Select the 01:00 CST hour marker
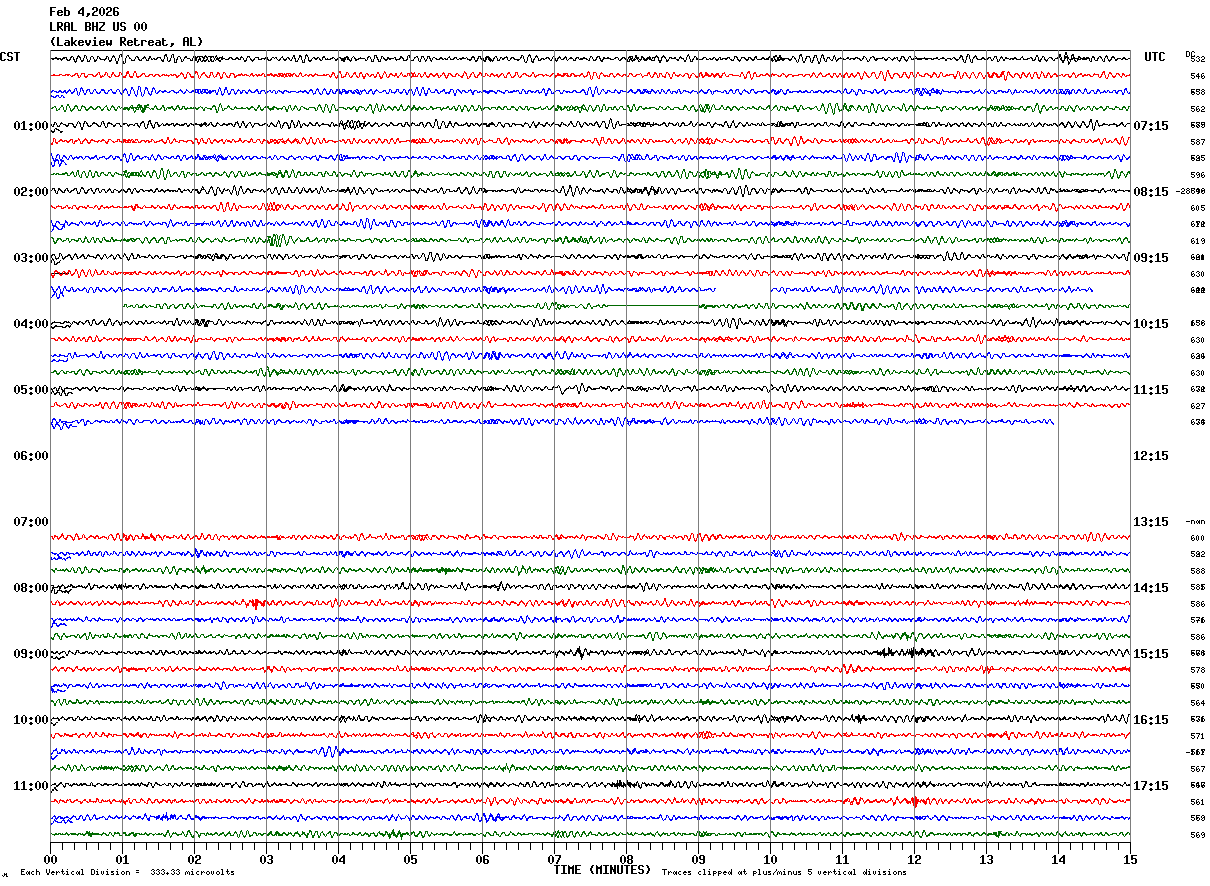 coord(31,126)
